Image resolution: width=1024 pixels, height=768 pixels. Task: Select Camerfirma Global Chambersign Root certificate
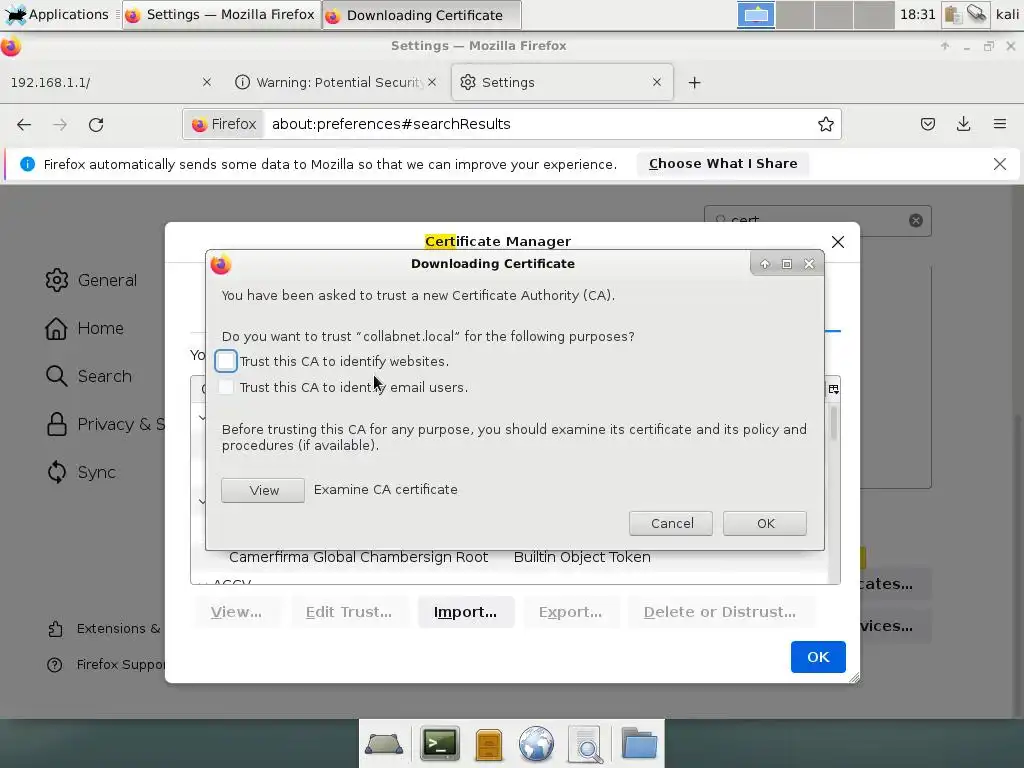click(x=359, y=557)
